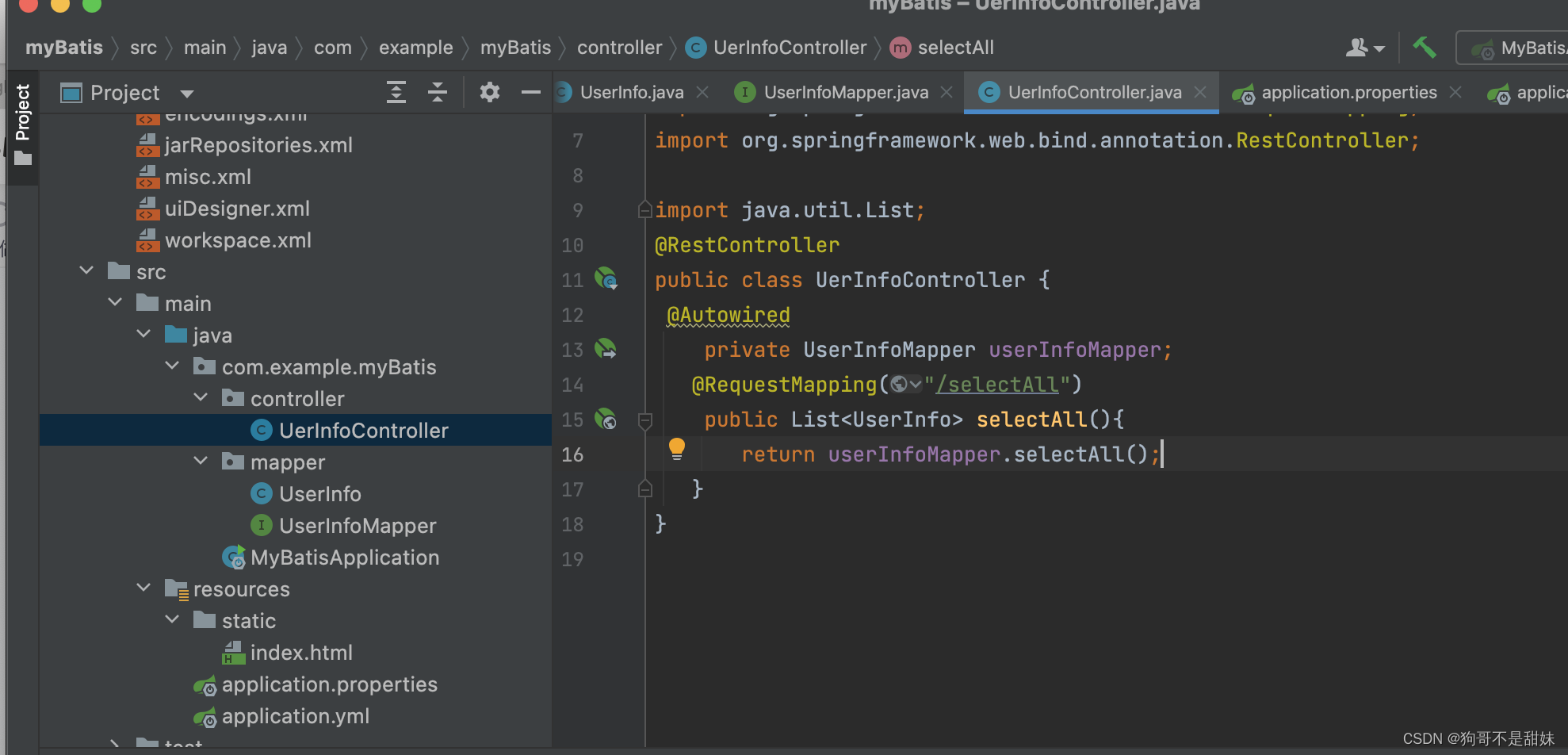Screen dimensions: 1568x755
Task: Select application.properties in the project tree
Action: pyautogui.click(x=329, y=684)
